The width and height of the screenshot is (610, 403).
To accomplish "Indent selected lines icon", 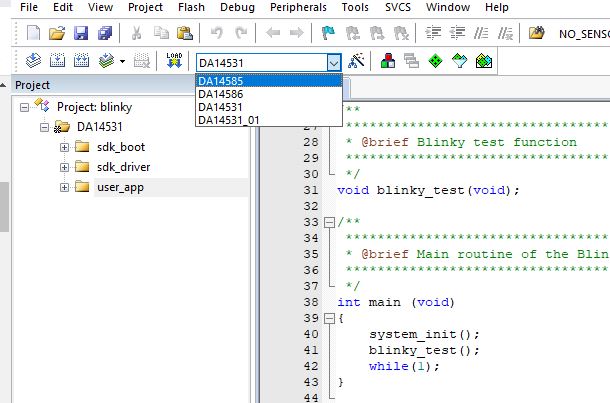I will tap(433, 33).
